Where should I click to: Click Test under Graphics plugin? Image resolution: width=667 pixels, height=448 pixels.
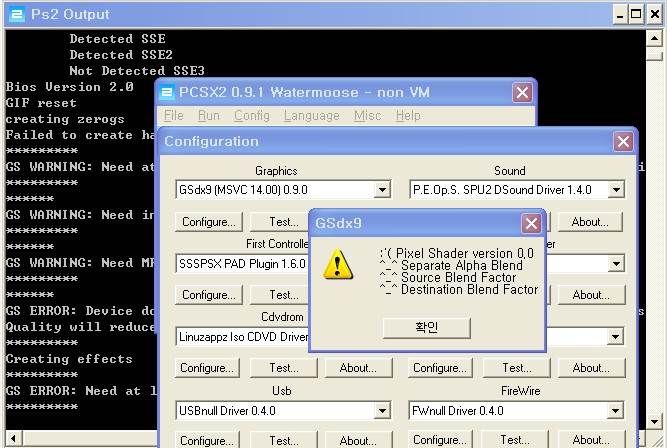click(x=281, y=222)
